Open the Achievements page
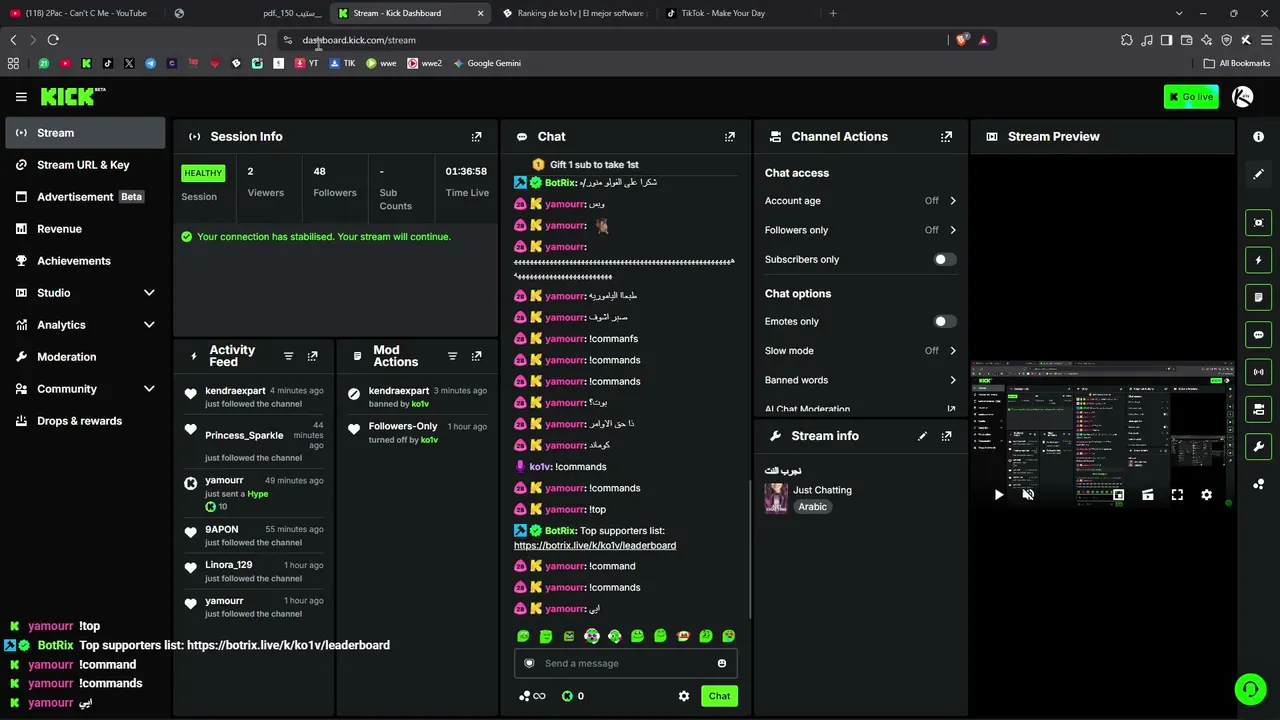This screenshot has height=720, width=1280. (85, 261)
